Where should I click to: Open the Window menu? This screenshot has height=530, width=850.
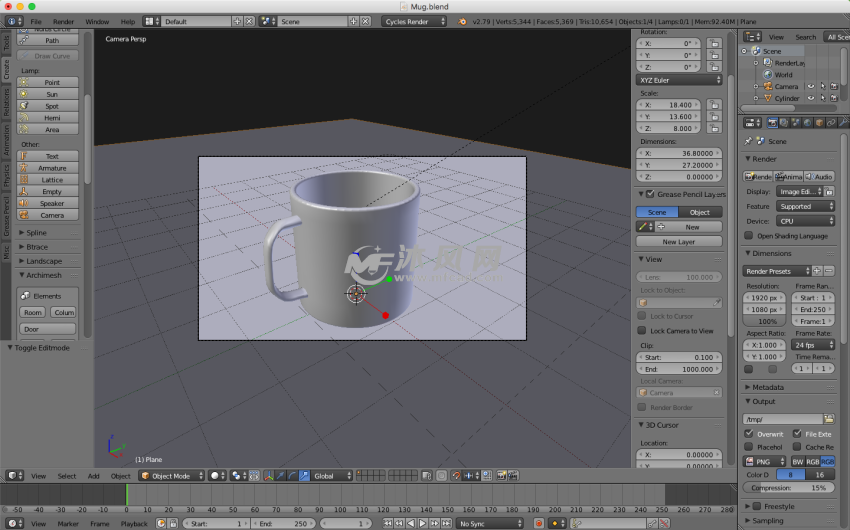point(97,21)
